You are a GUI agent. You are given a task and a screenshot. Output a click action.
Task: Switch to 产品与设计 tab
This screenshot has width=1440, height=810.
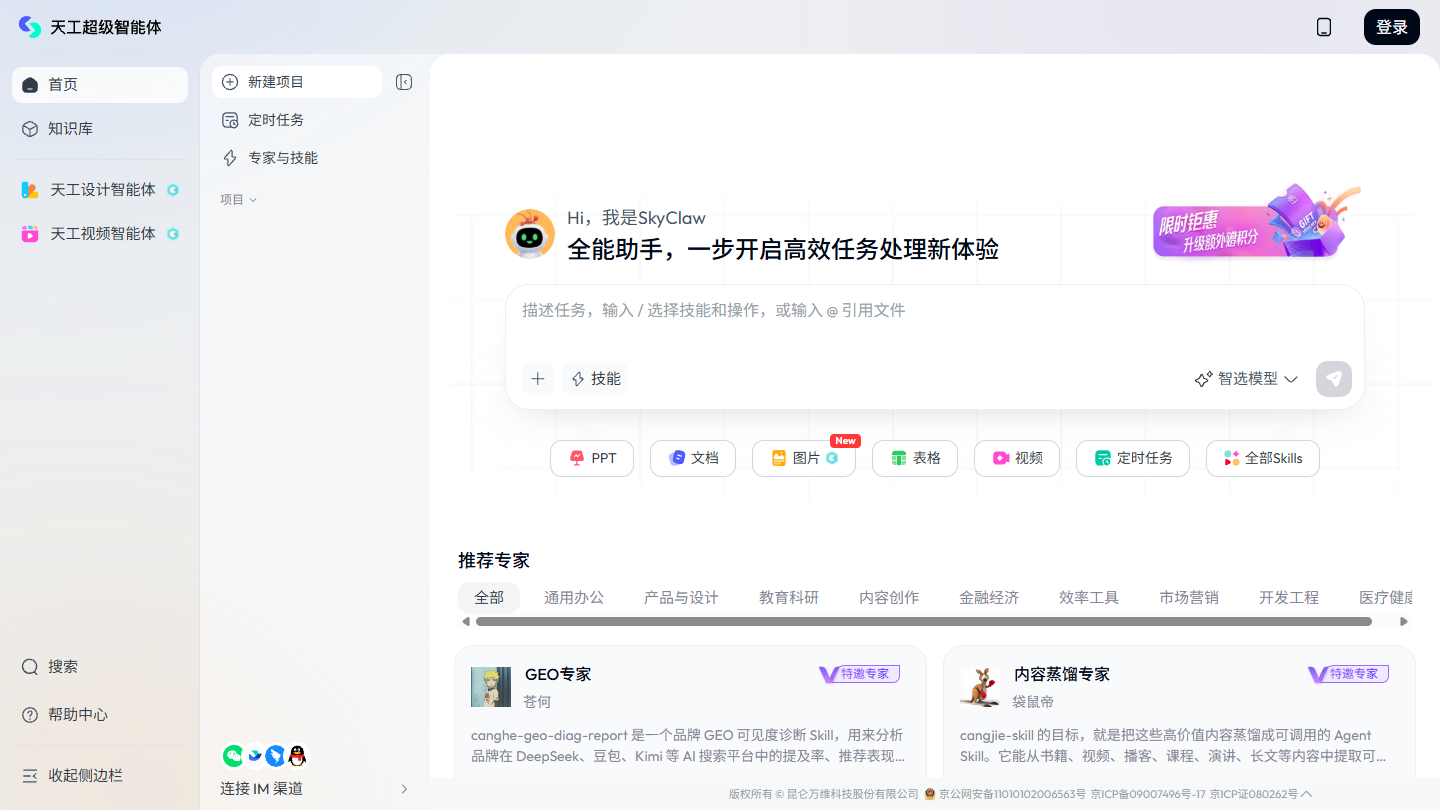click(681, 598)
